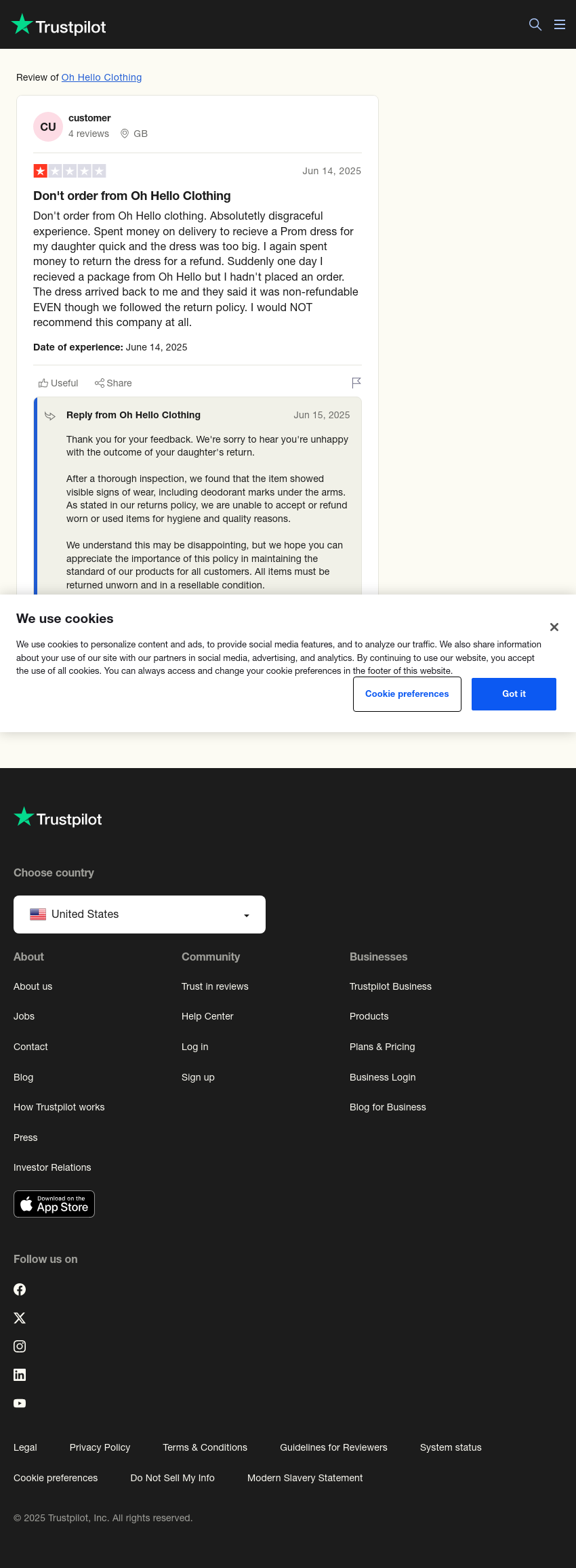Open Trustpilot Business link
576x1568 pixels.
(x=390, y=986)
